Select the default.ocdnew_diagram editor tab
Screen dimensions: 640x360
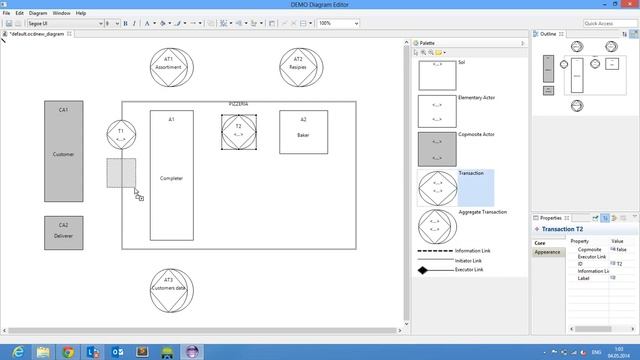pyautogui.click(x=37, y=34)
